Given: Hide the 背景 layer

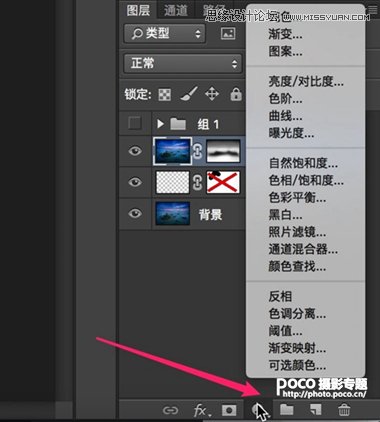Looking at the screenshot, I should pos(135,213).
